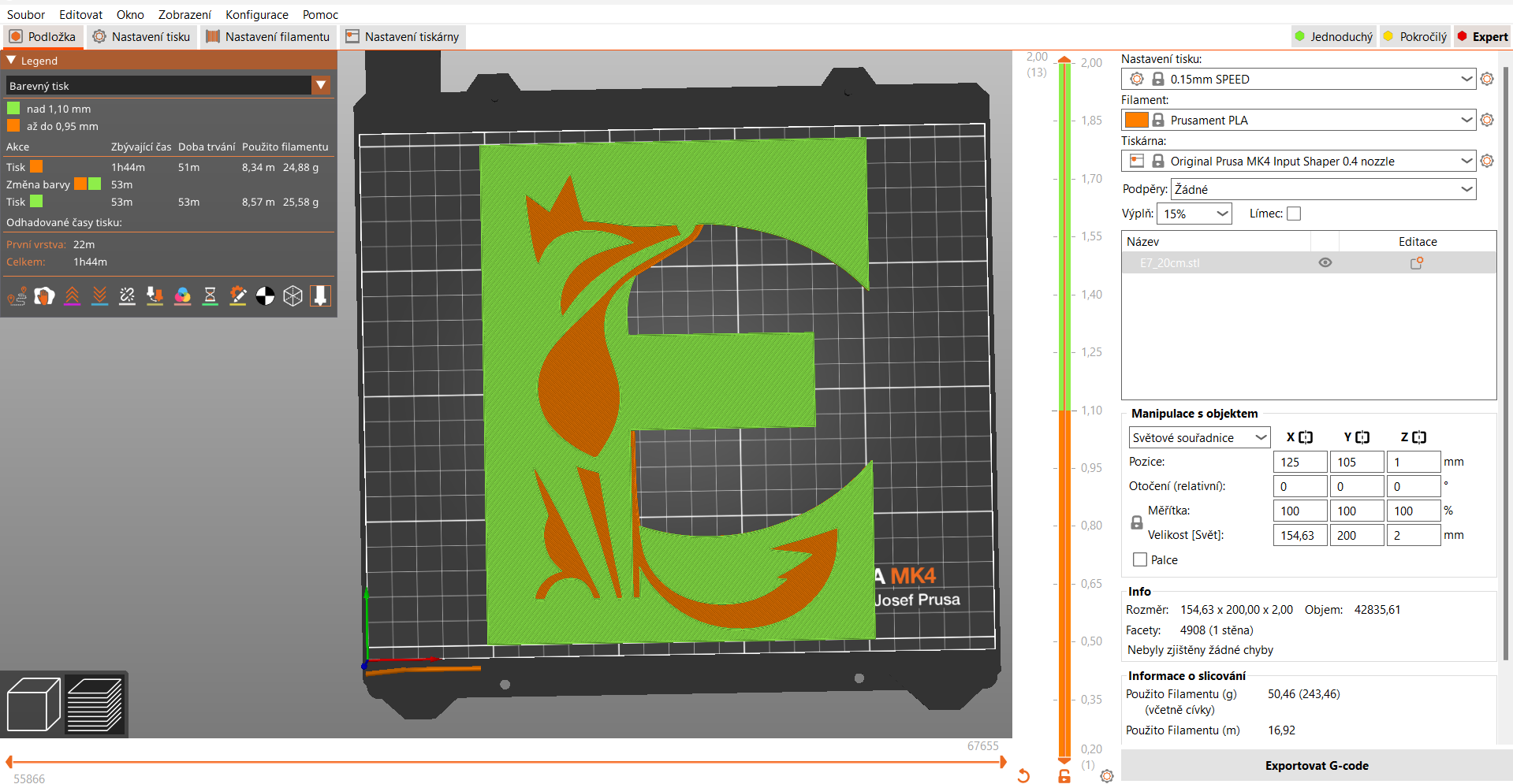1513x784 pixels.
Task: Show color change markers using the color wheel icon
Action: pyautogui.click(x=182, y=295)
